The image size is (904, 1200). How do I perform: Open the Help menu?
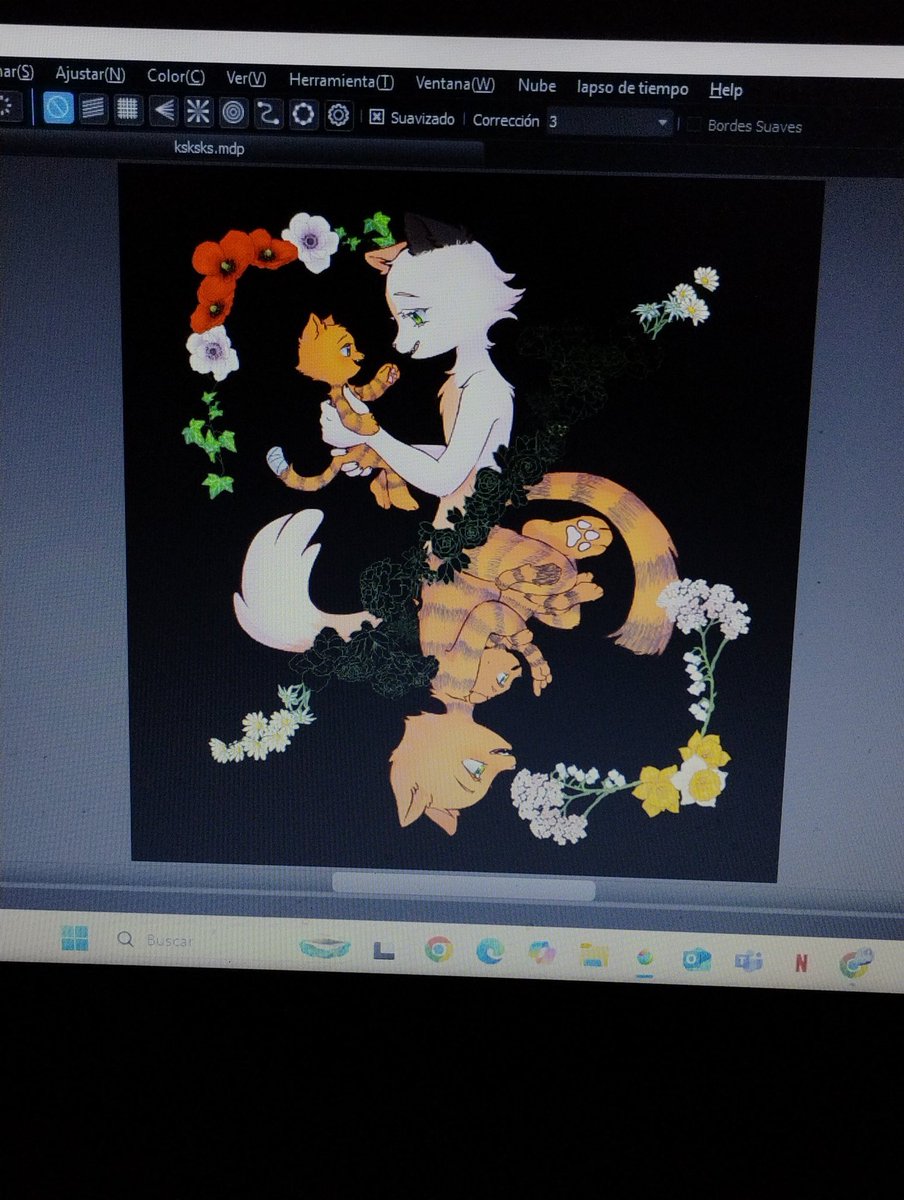coord(726,90)
